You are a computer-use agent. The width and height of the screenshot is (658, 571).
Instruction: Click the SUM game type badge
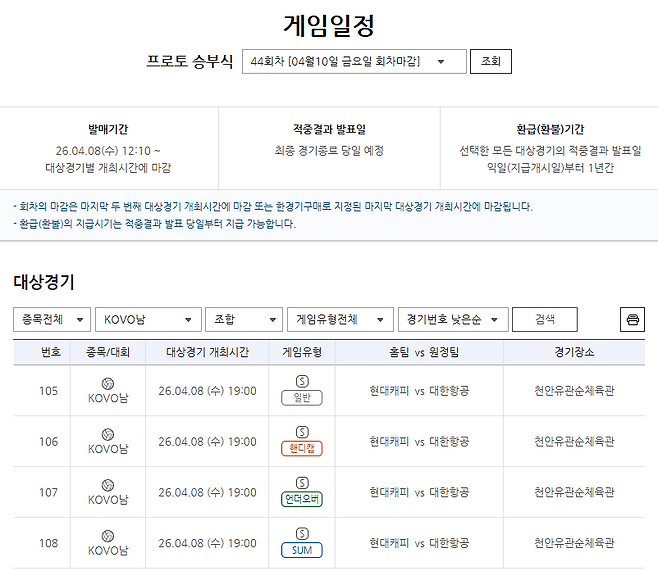302,550
